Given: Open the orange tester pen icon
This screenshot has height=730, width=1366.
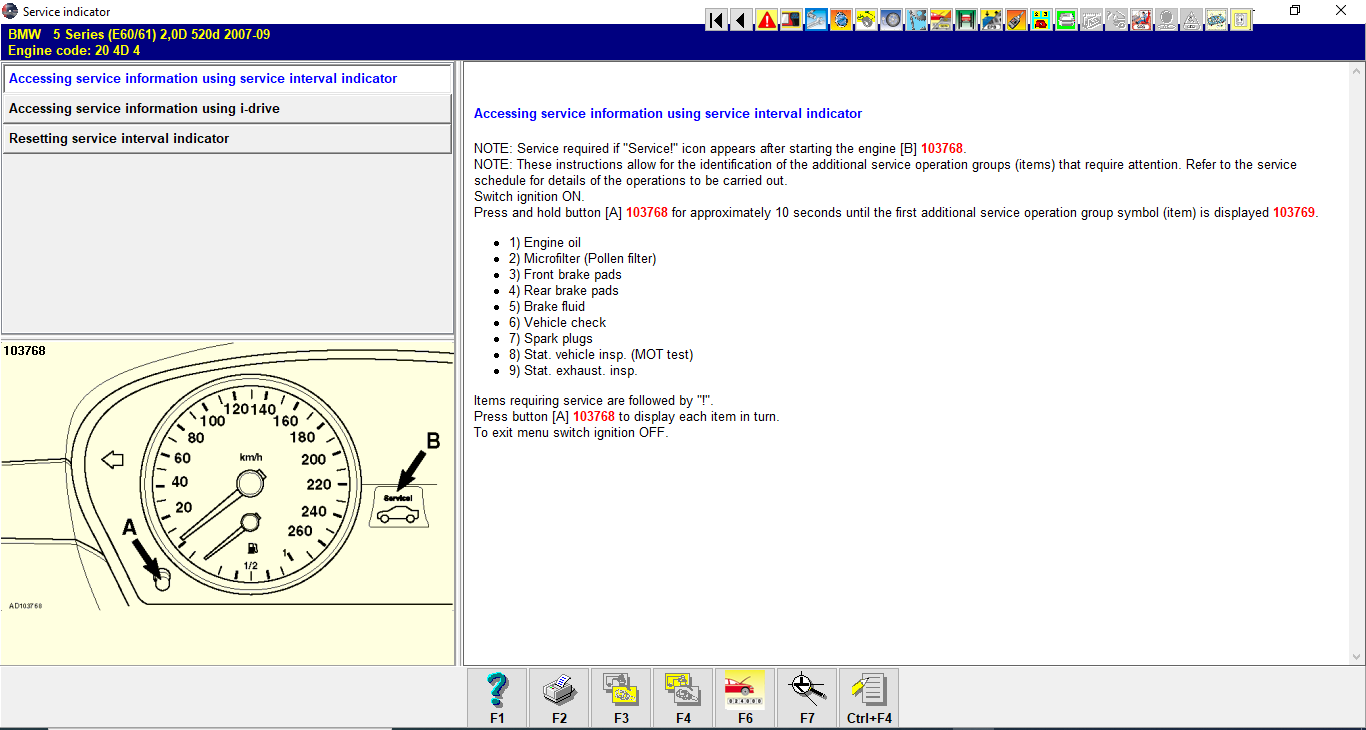Looking at the screenshot, I should [1016, 19].
